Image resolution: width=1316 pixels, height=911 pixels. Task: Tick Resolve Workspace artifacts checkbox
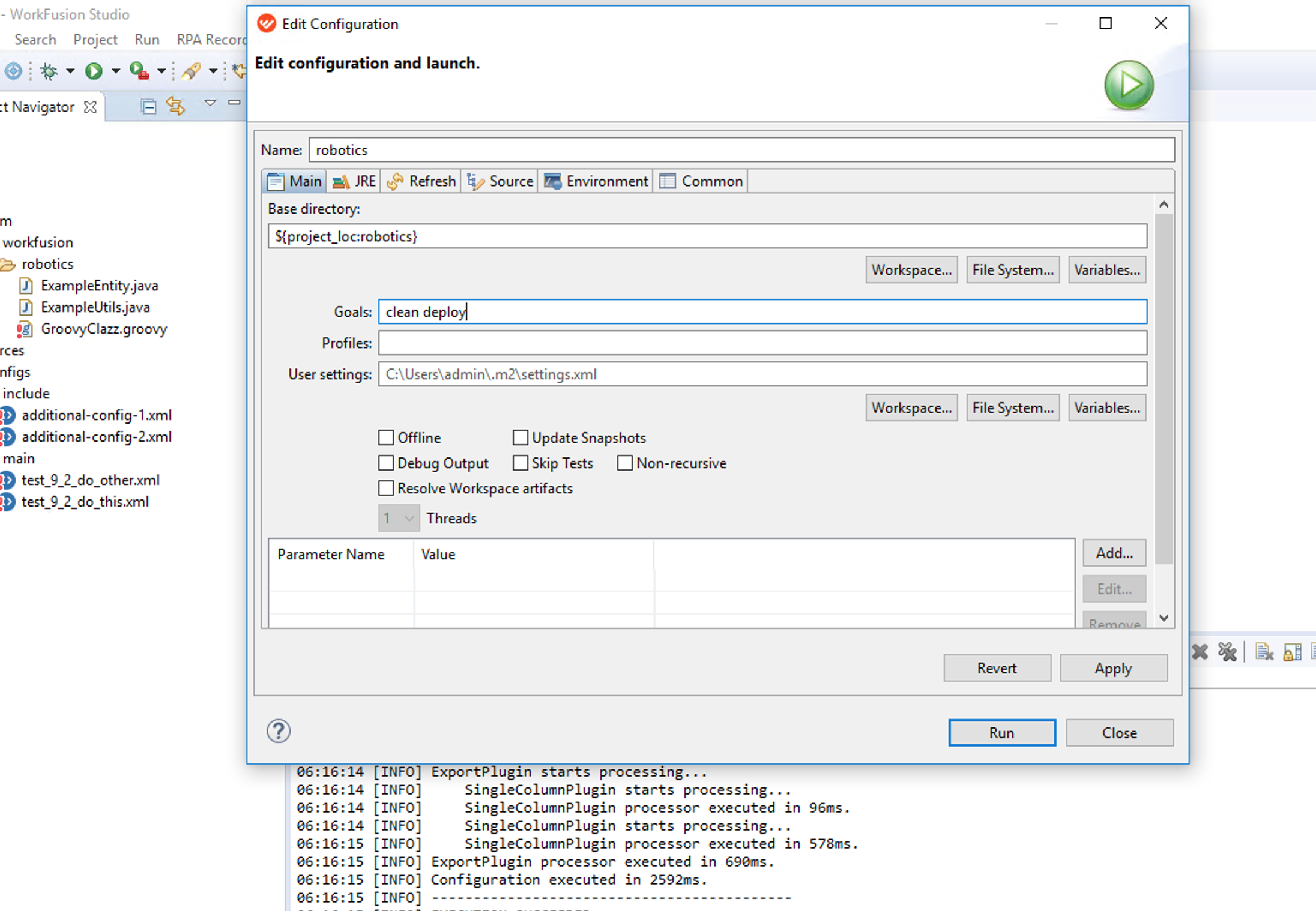coord(386,488)
